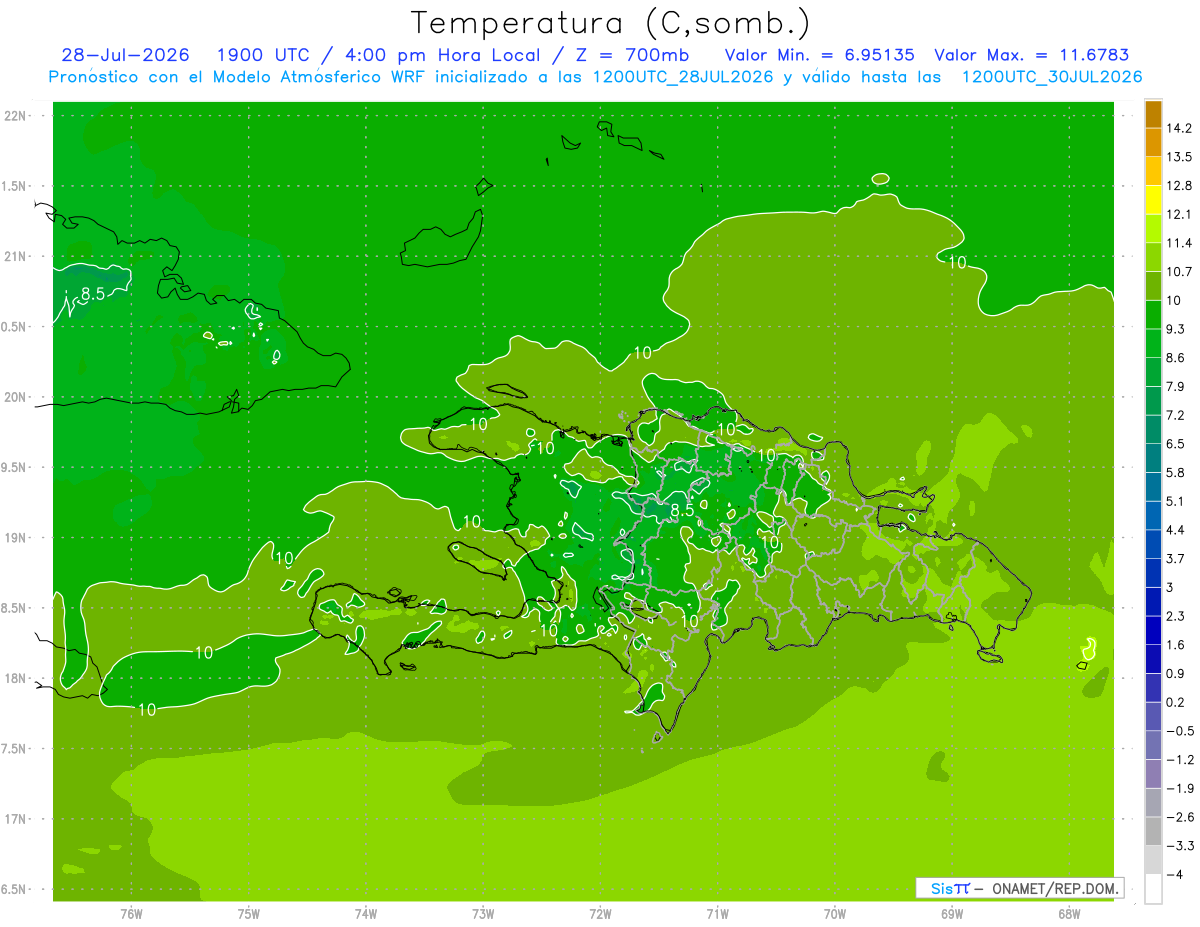Click the "12.1" colorbar value
The height and width of the screenshot is (927, 1200).
1179,214
